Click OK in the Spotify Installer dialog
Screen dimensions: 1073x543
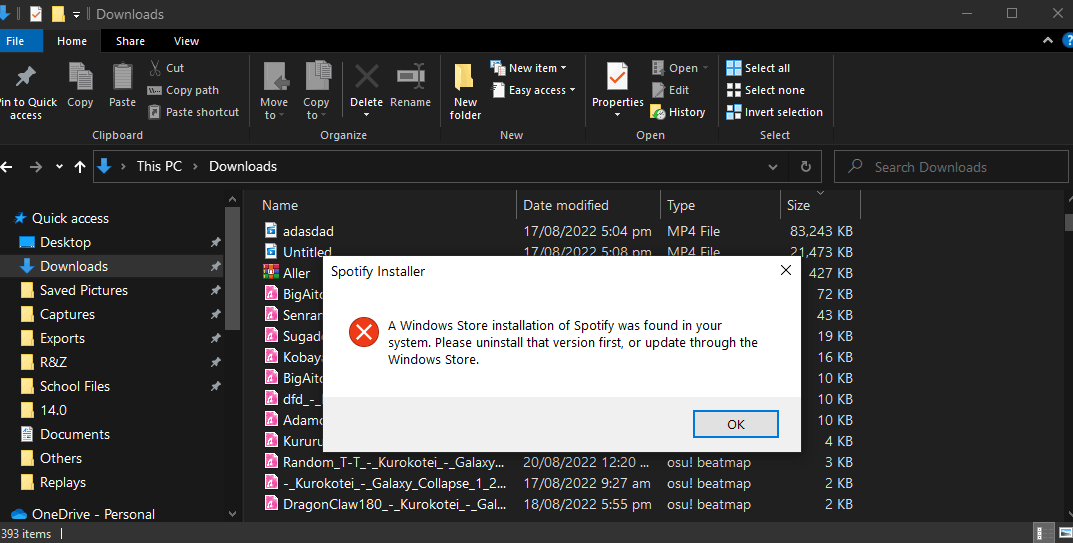(736, 424)
